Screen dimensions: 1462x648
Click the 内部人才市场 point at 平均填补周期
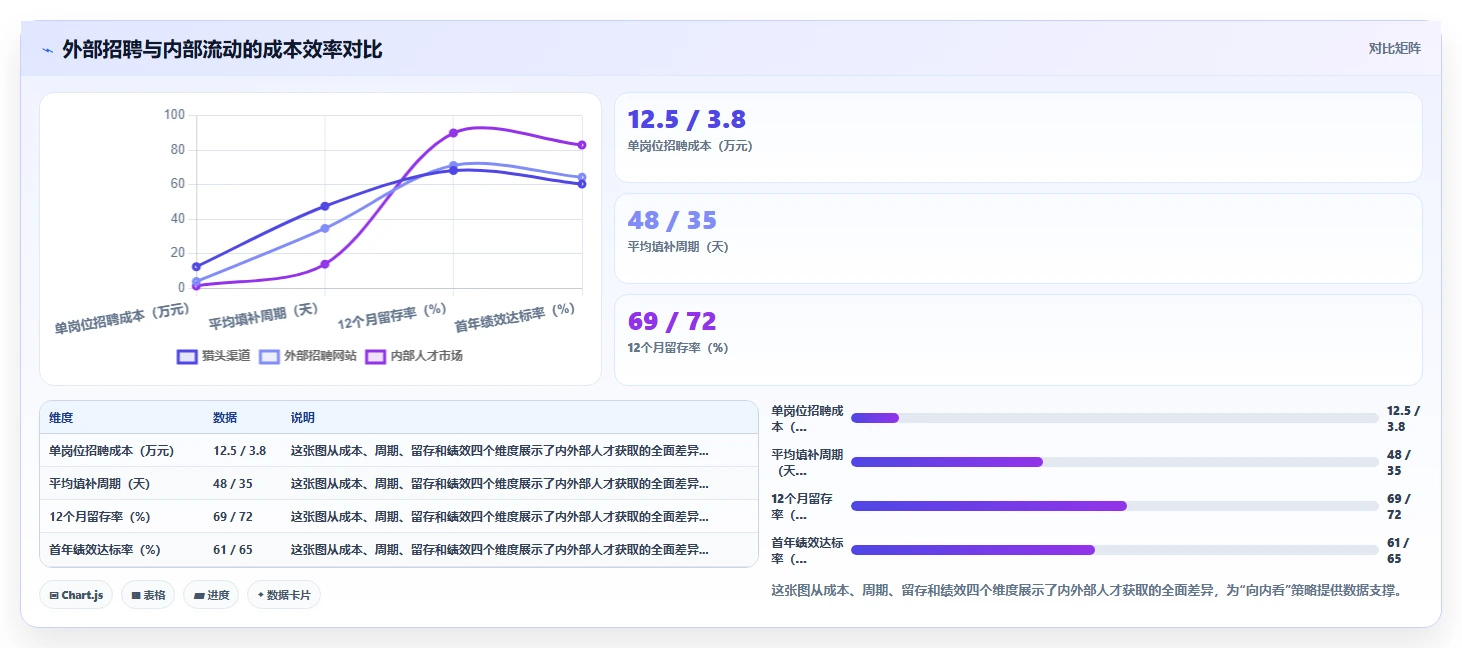(325, 264)
